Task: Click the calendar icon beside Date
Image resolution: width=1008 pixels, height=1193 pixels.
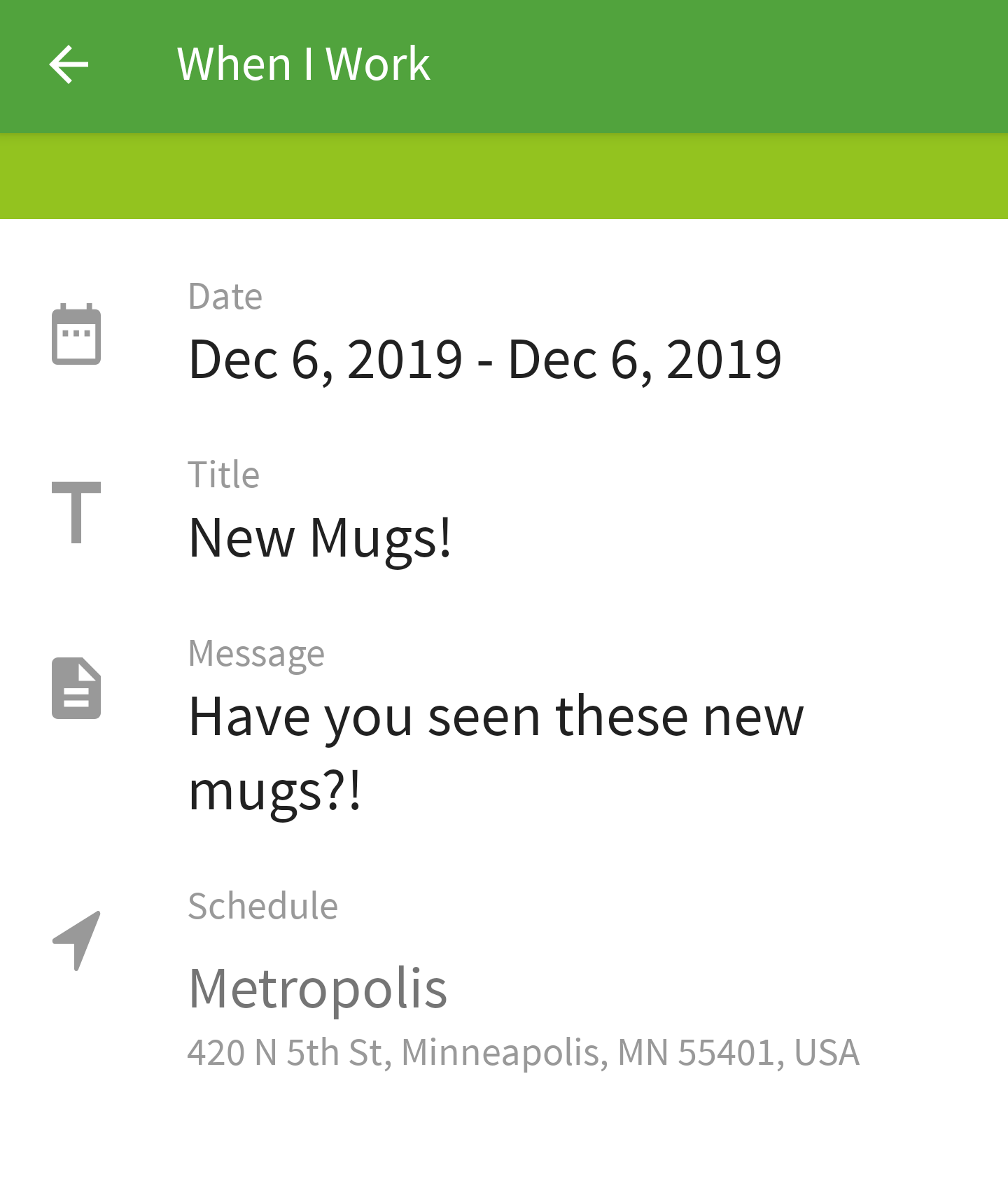Action: point(76,334)
